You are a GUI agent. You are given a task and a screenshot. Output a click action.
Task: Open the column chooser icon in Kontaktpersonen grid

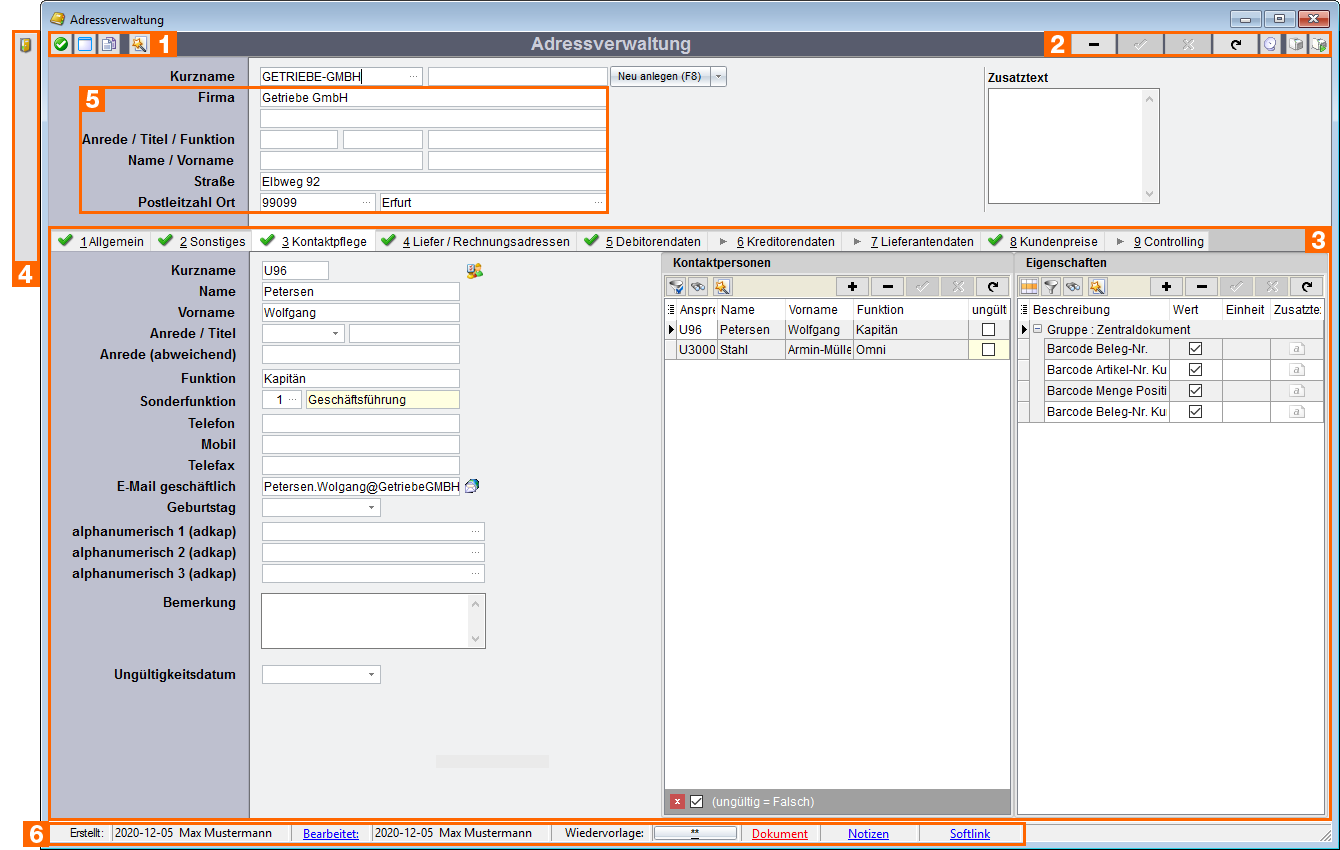click(671, 310)
